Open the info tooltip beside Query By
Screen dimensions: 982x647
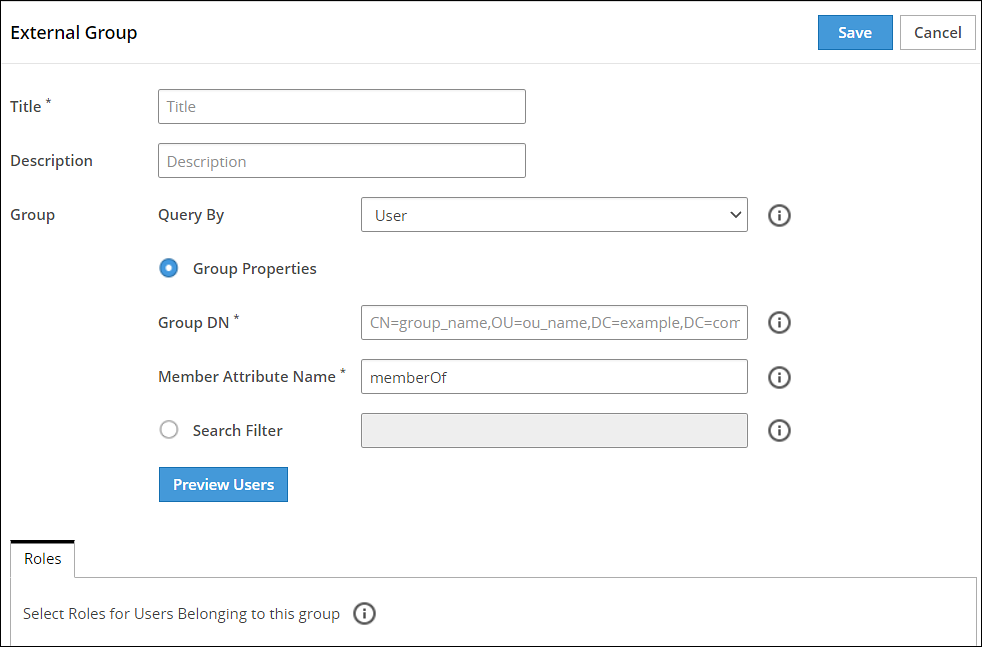click(x=779, y=215)
